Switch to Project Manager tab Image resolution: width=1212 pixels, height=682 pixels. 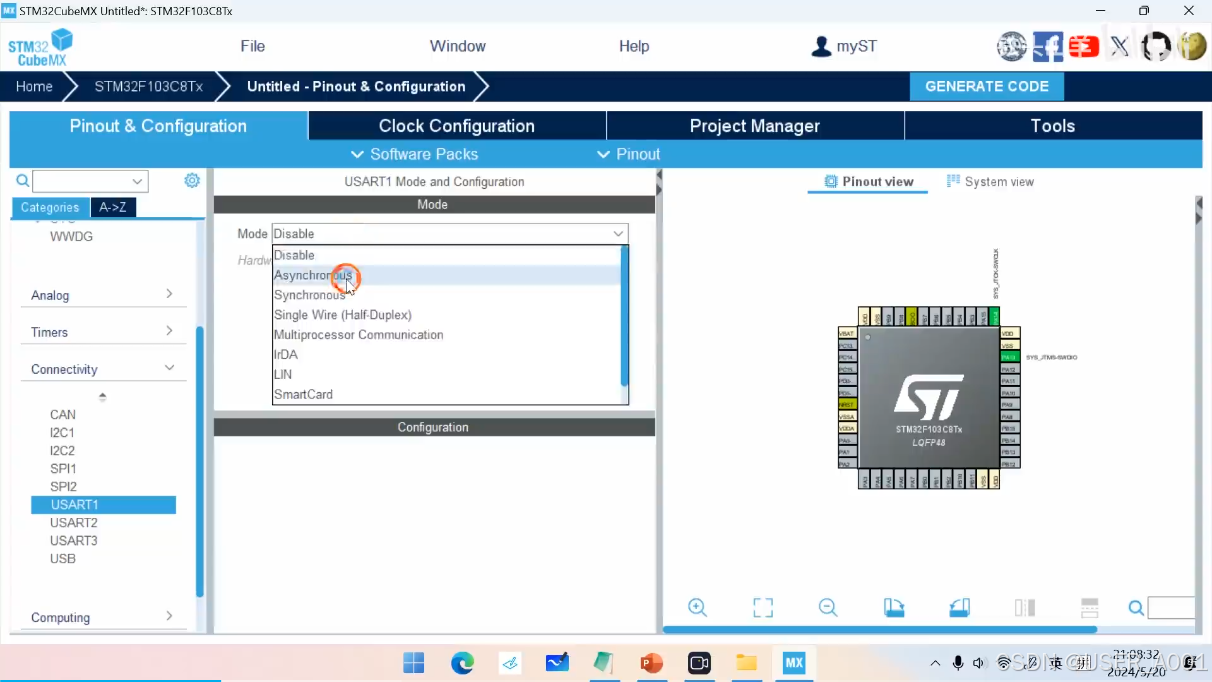coord(755,126)
